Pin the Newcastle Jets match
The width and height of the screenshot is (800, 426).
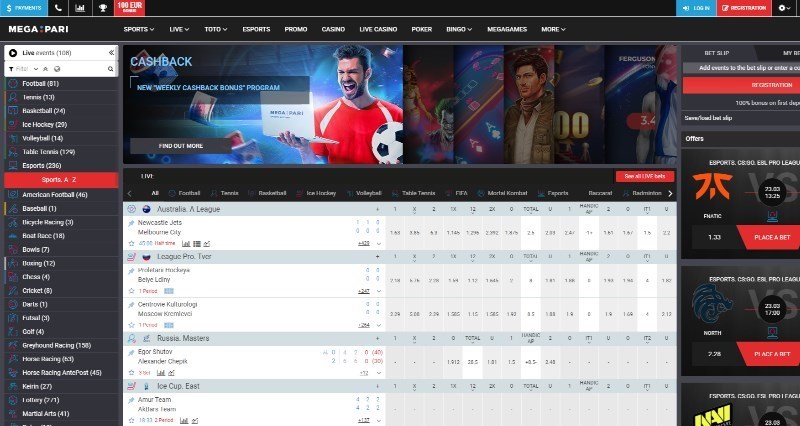131,223
